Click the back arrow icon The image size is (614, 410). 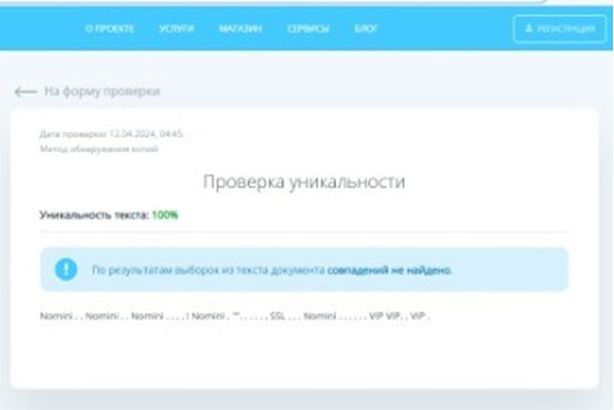pos(25,92)
